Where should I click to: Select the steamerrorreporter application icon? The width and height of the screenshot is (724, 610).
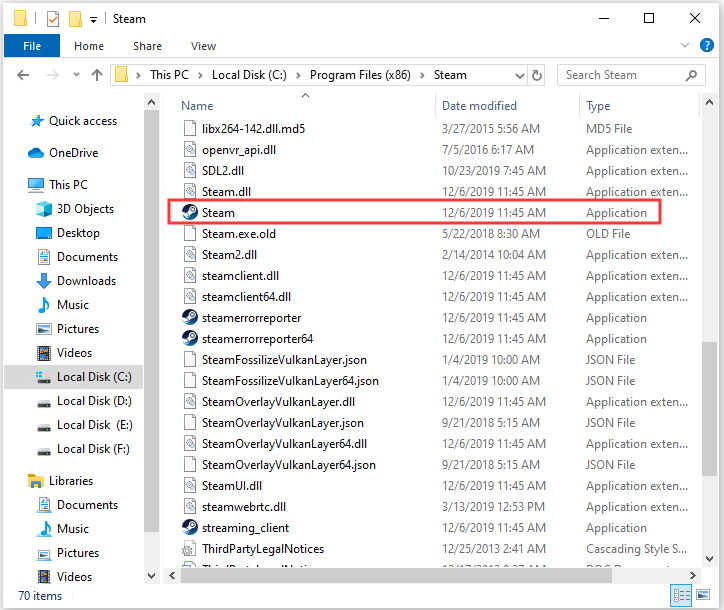click(190, 317)
